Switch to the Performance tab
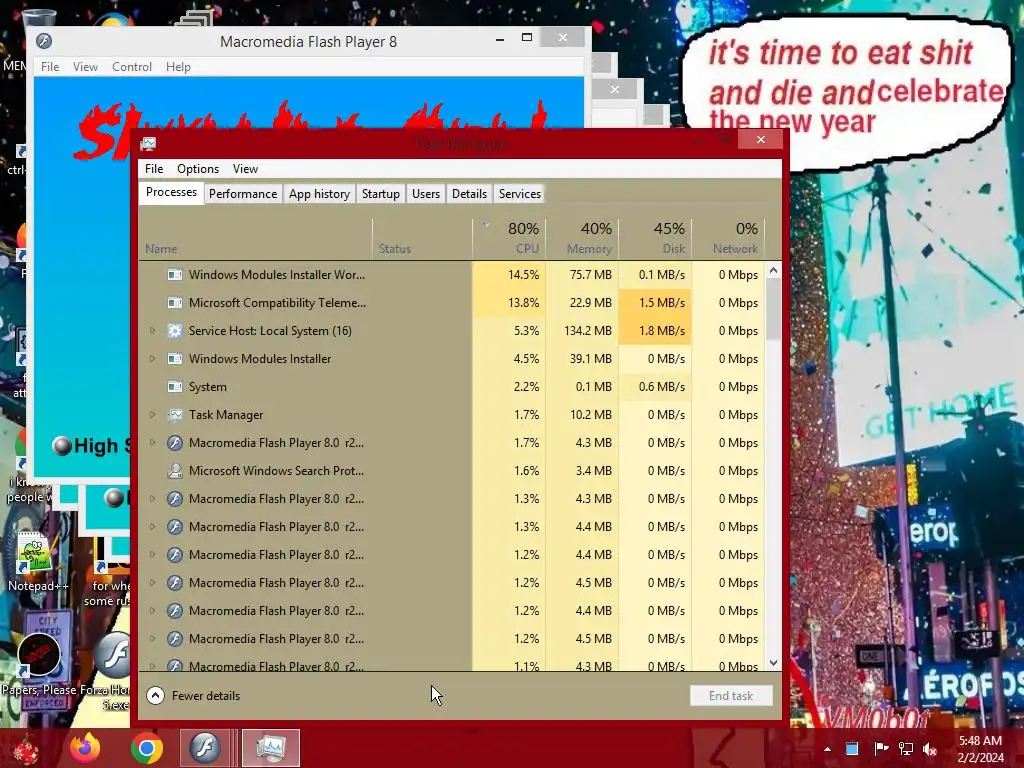 [243, 194]
